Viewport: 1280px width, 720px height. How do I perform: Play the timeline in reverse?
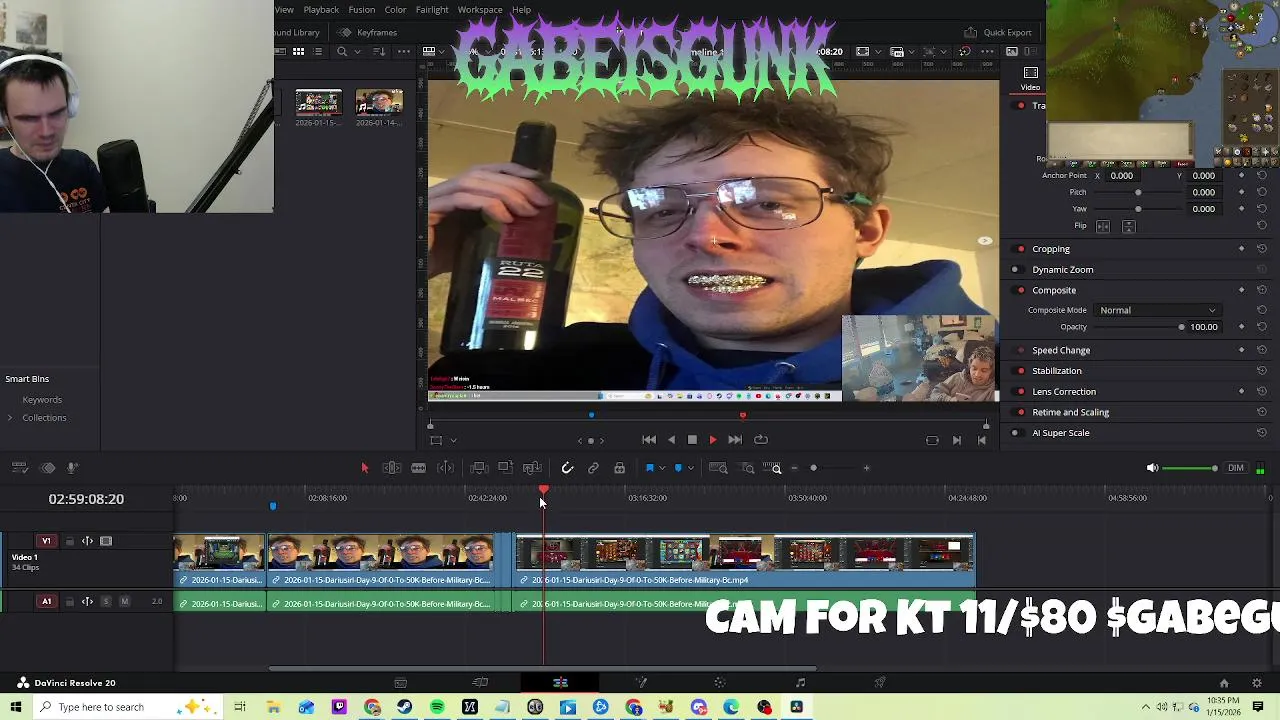[x=671, y=440]
